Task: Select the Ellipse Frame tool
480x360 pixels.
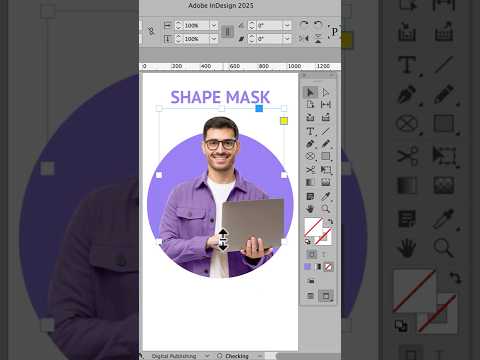Action: [x=310, y=157]
